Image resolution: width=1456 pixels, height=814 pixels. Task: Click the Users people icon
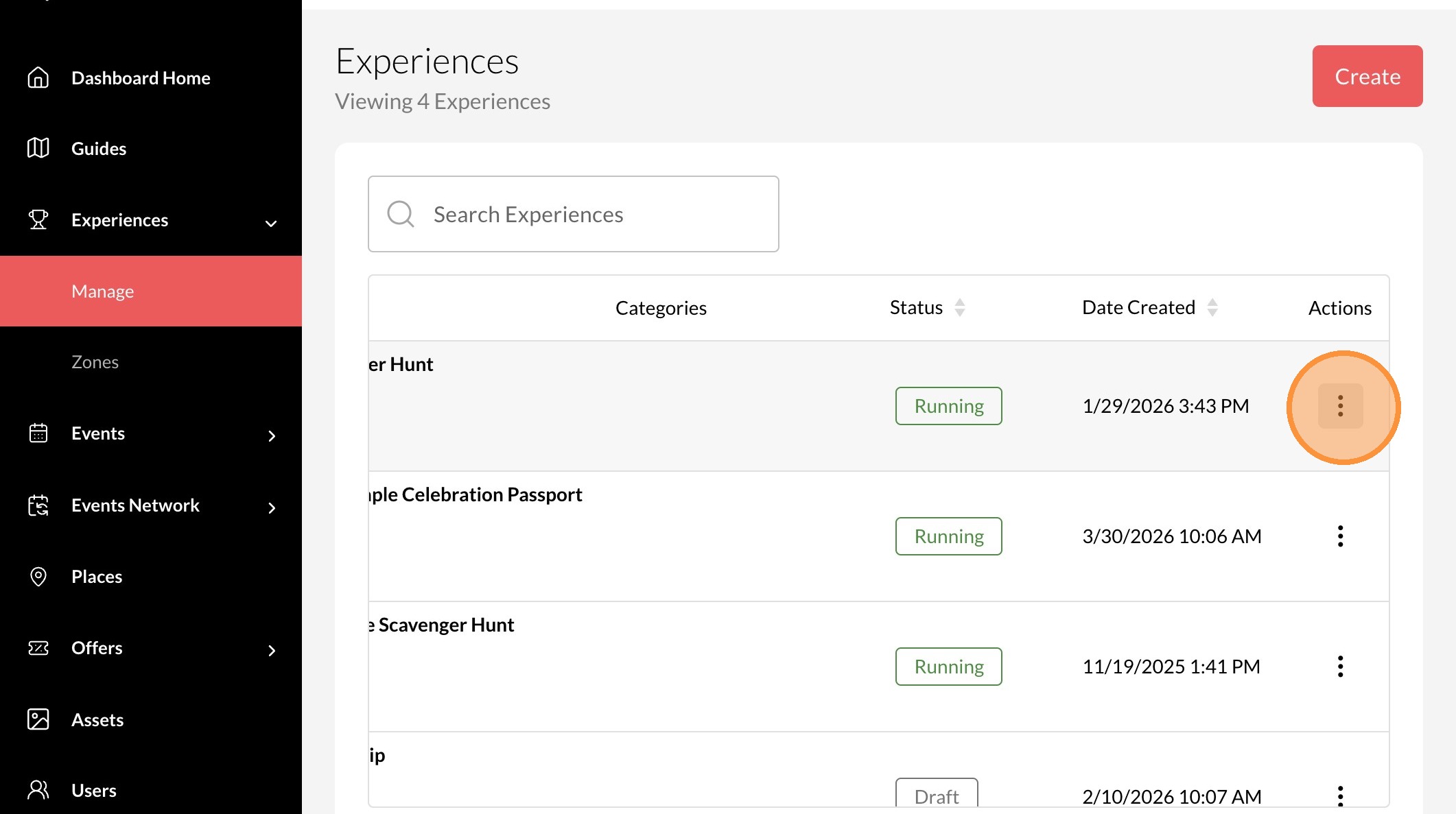coord(38,790)
